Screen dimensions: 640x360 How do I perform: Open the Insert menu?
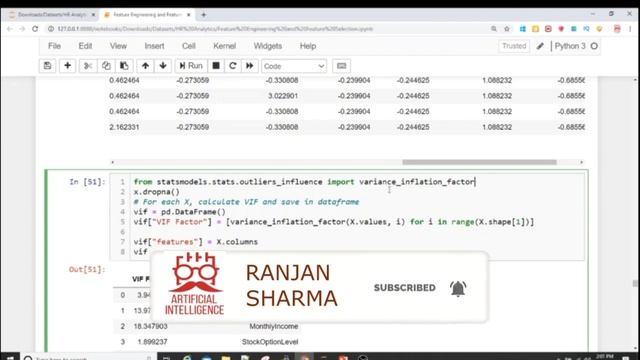[x=154, y=46]
